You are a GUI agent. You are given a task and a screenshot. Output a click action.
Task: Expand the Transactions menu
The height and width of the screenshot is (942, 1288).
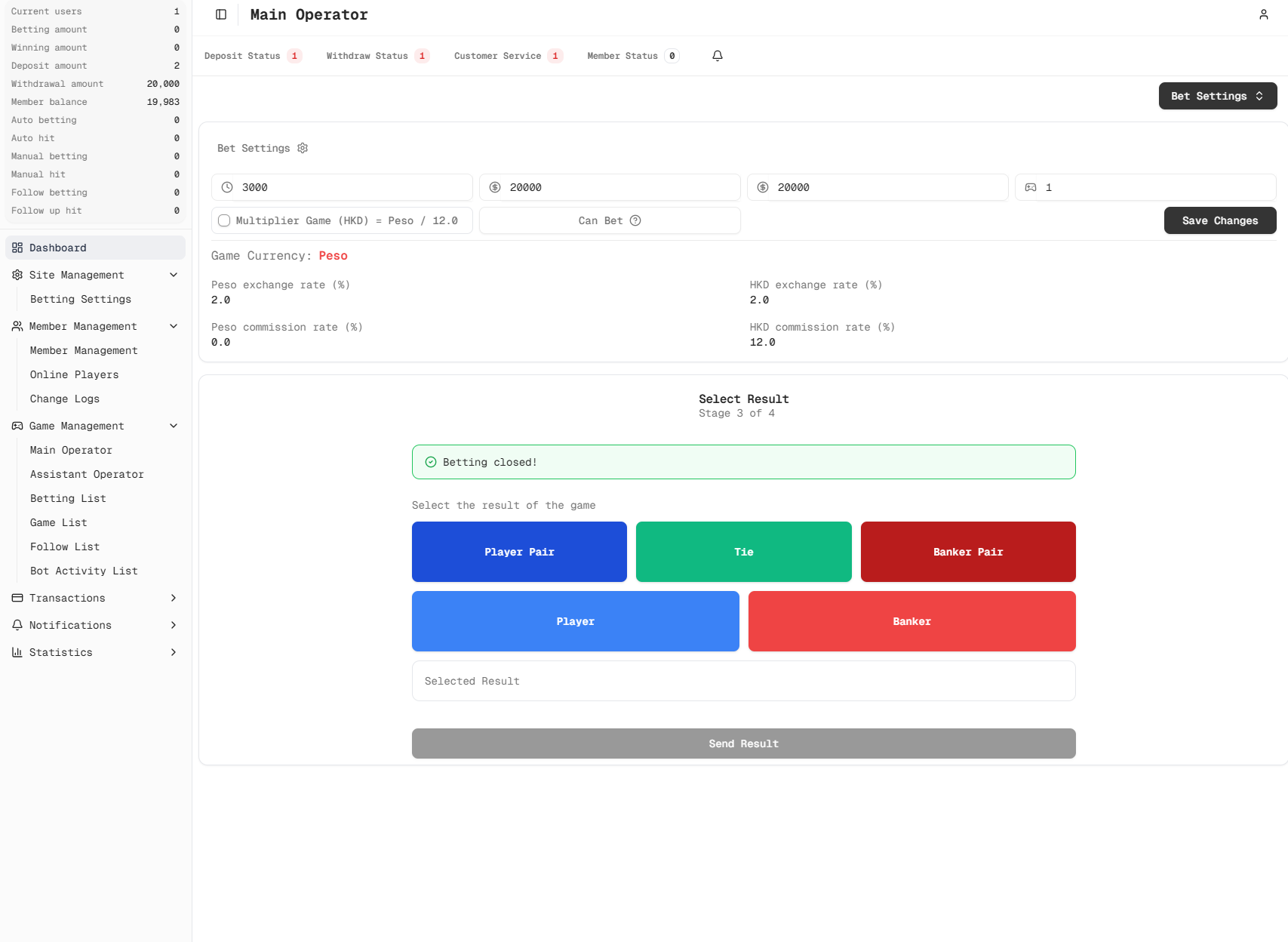95,598
